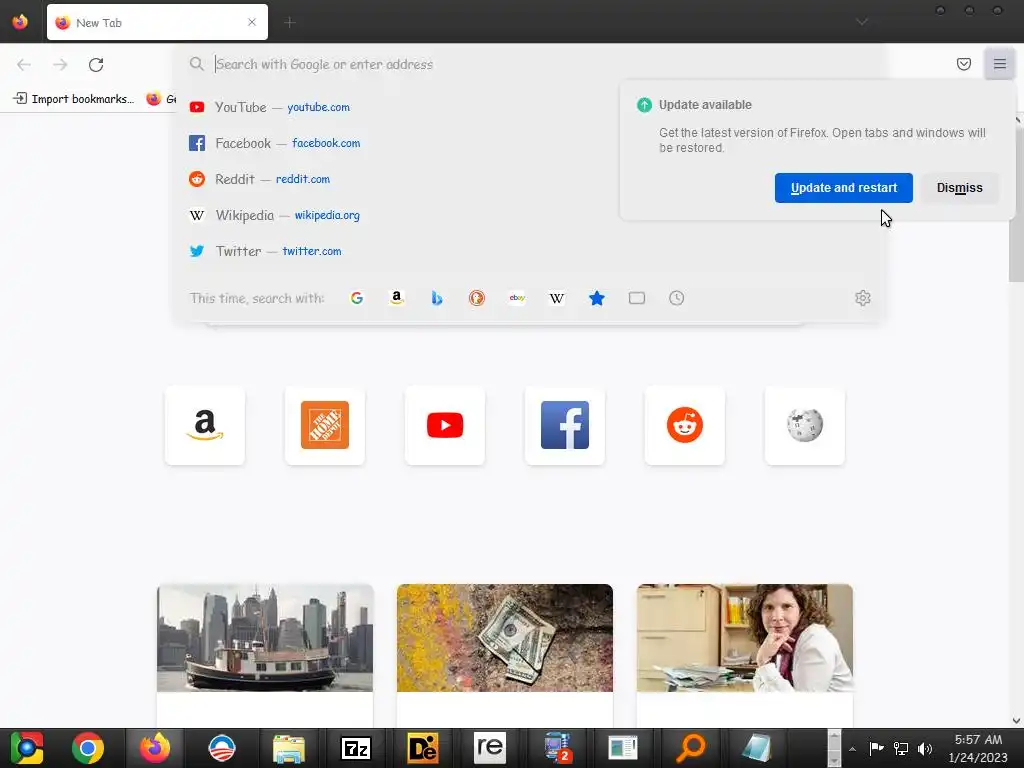The height and width of the screenshot is (768, 1024).
Task: Open Facebook top site tile
Action: [x=565, y=425]
